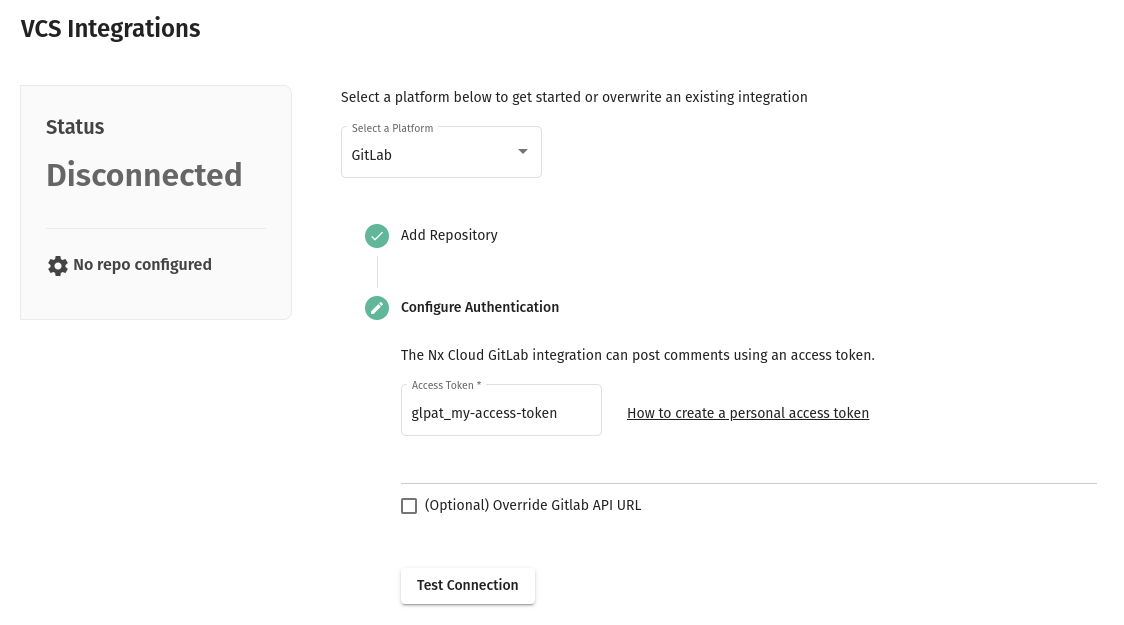Click the green checkmark on the Add Repository step

coord(377,236)
